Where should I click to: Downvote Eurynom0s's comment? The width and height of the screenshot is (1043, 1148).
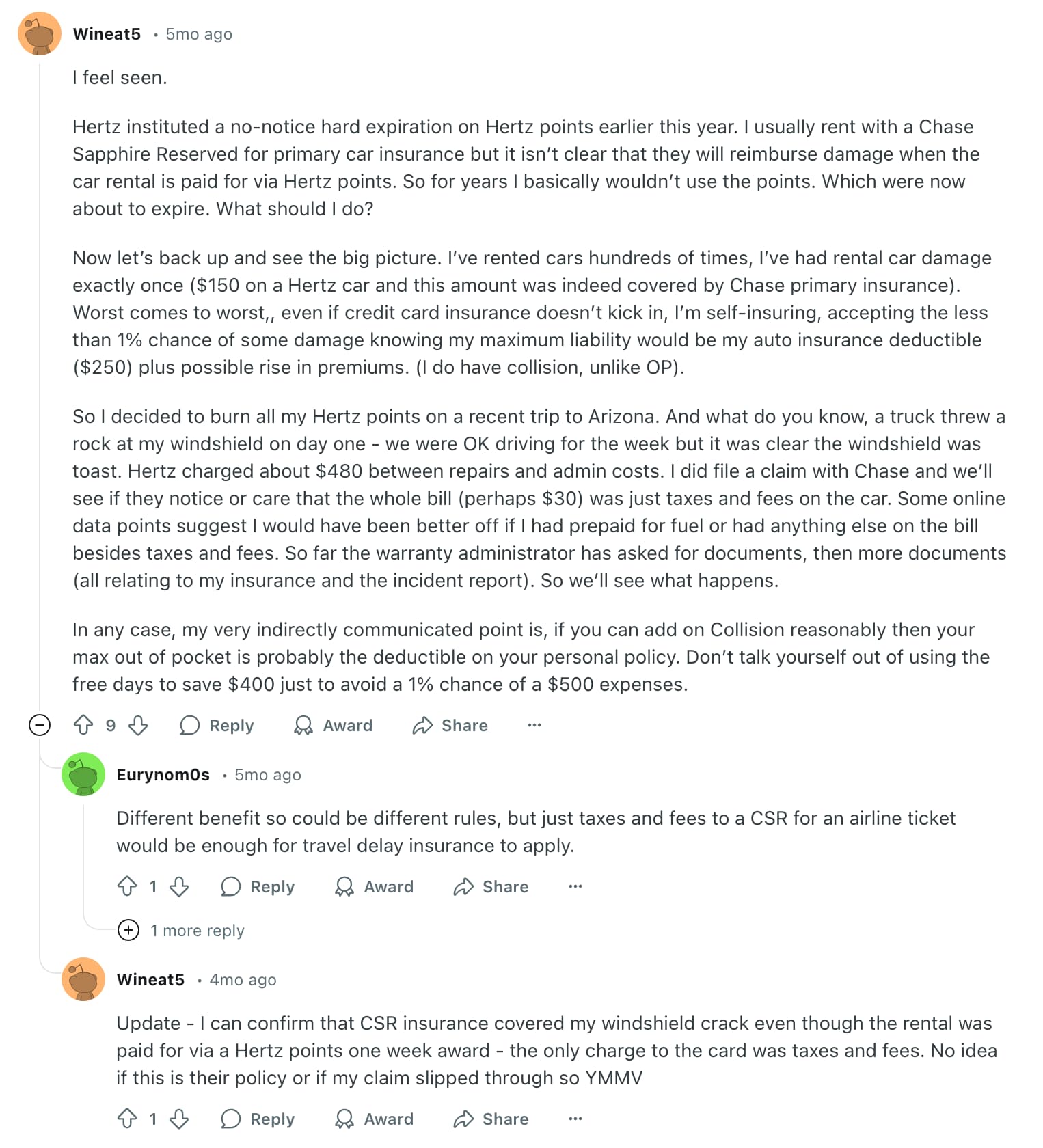pyautogui.click(x=179, y=886)
